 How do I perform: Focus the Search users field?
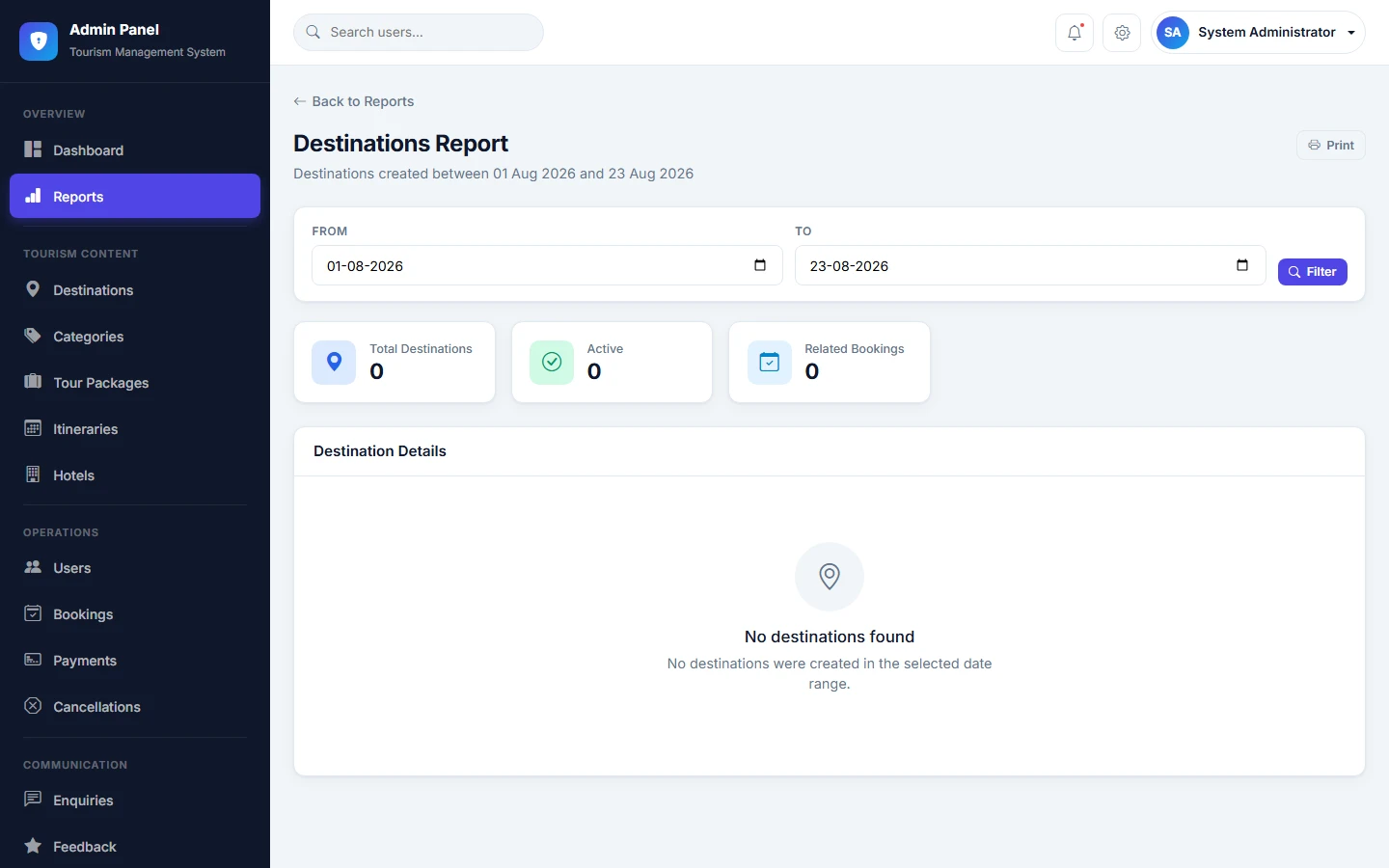[x=419, y=32]
